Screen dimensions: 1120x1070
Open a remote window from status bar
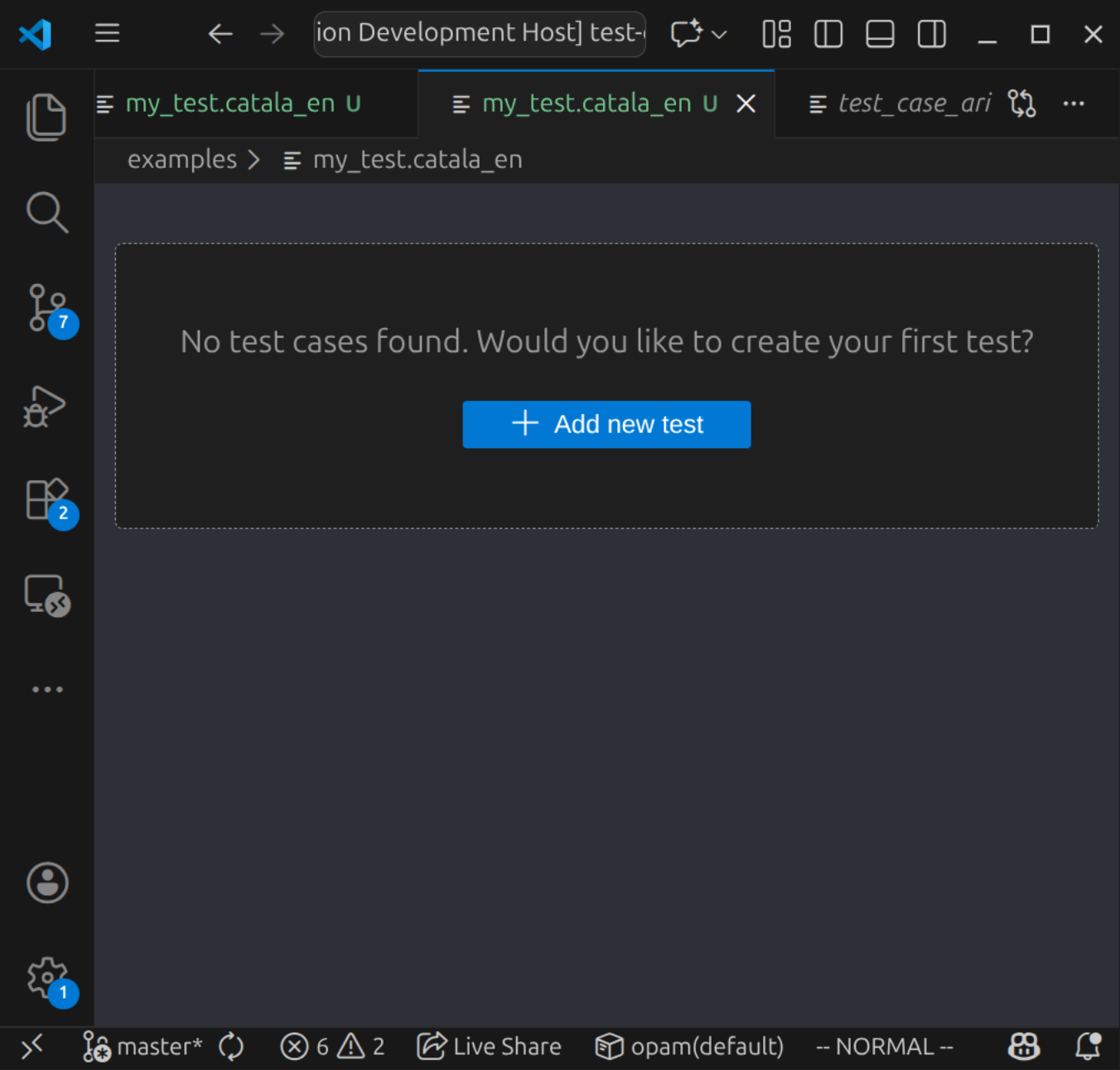tap(31, 1048)
